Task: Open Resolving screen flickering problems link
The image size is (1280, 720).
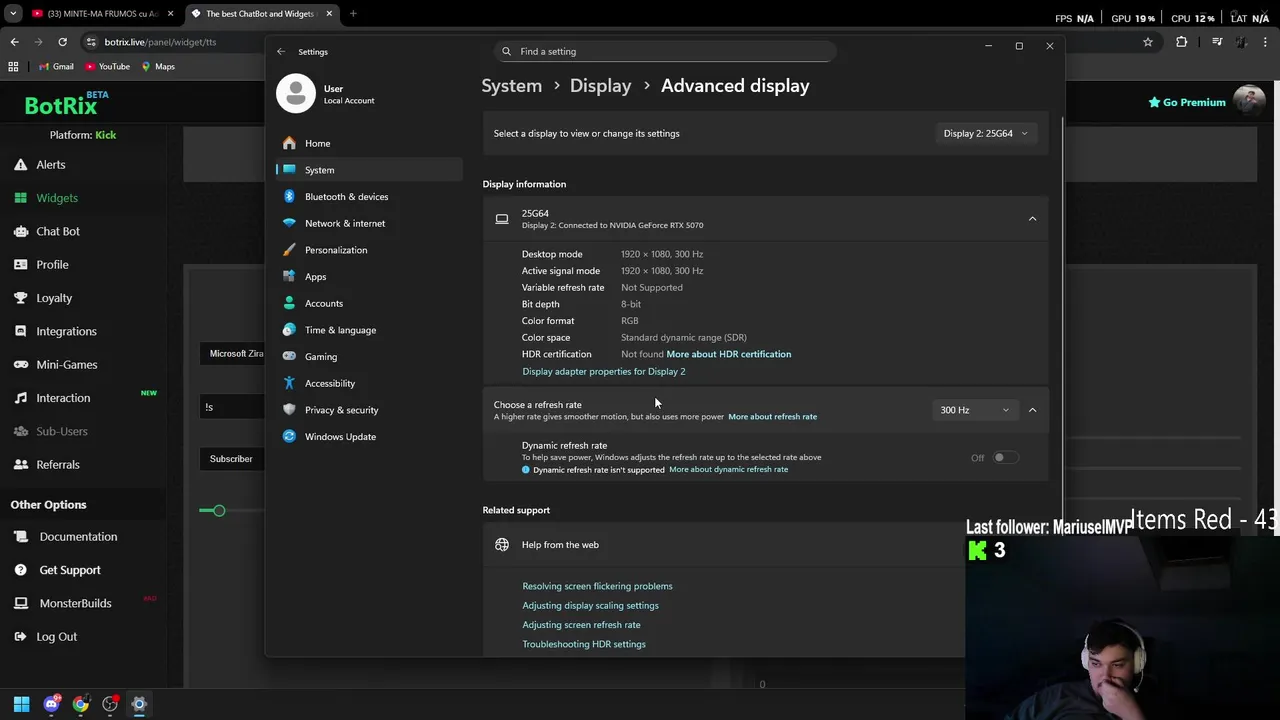Action: coord(597,586)
